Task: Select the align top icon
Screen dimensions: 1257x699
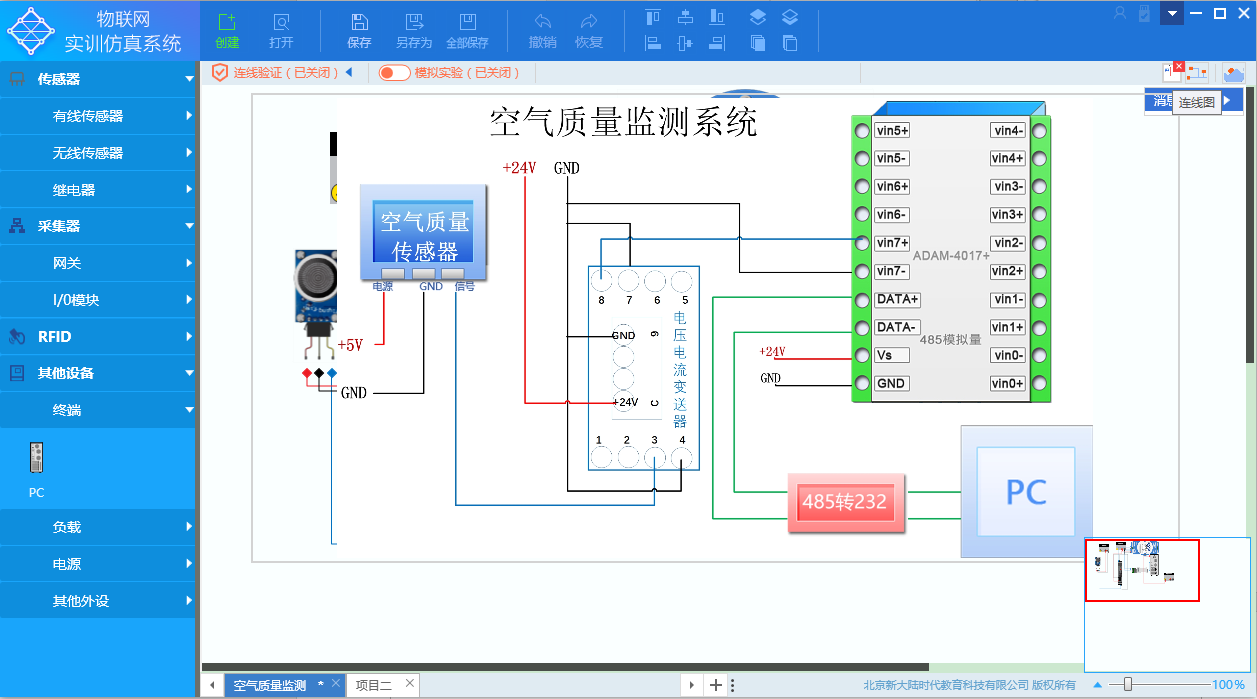Action: coord(653,17)
